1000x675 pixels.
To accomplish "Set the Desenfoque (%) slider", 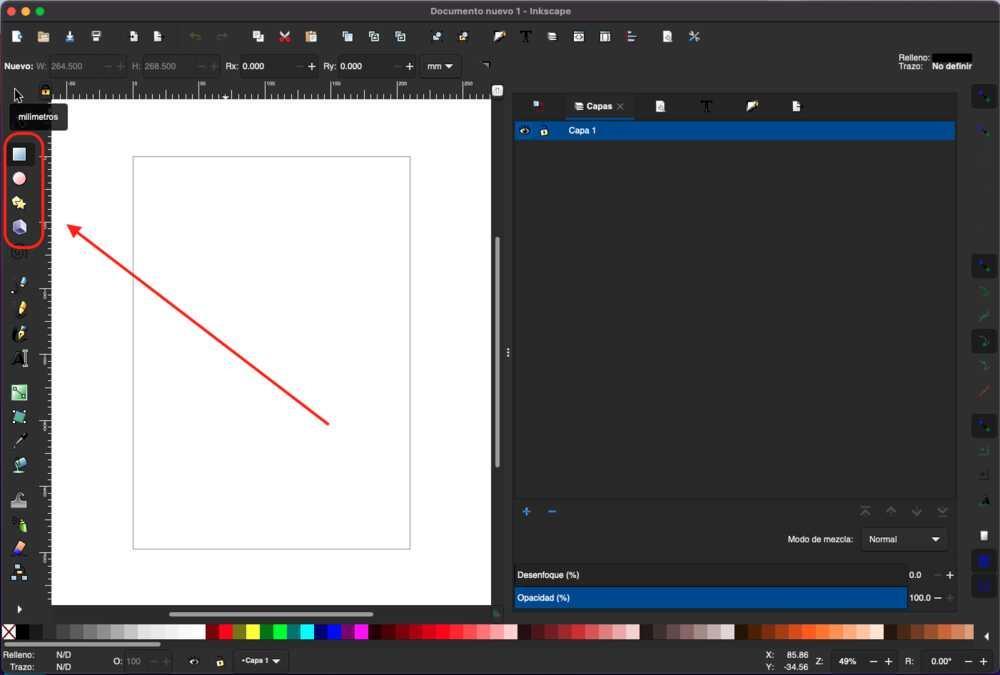I will click(710, 575).
